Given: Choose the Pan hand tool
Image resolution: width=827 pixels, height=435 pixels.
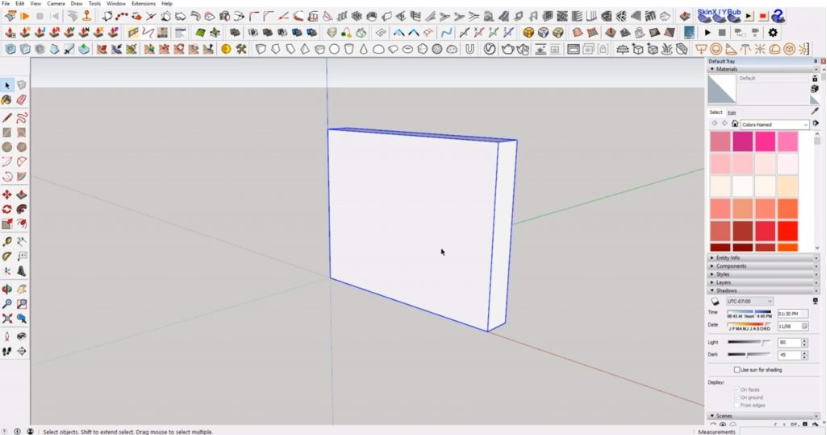Looking at the screenshot, I should point(22,289).
